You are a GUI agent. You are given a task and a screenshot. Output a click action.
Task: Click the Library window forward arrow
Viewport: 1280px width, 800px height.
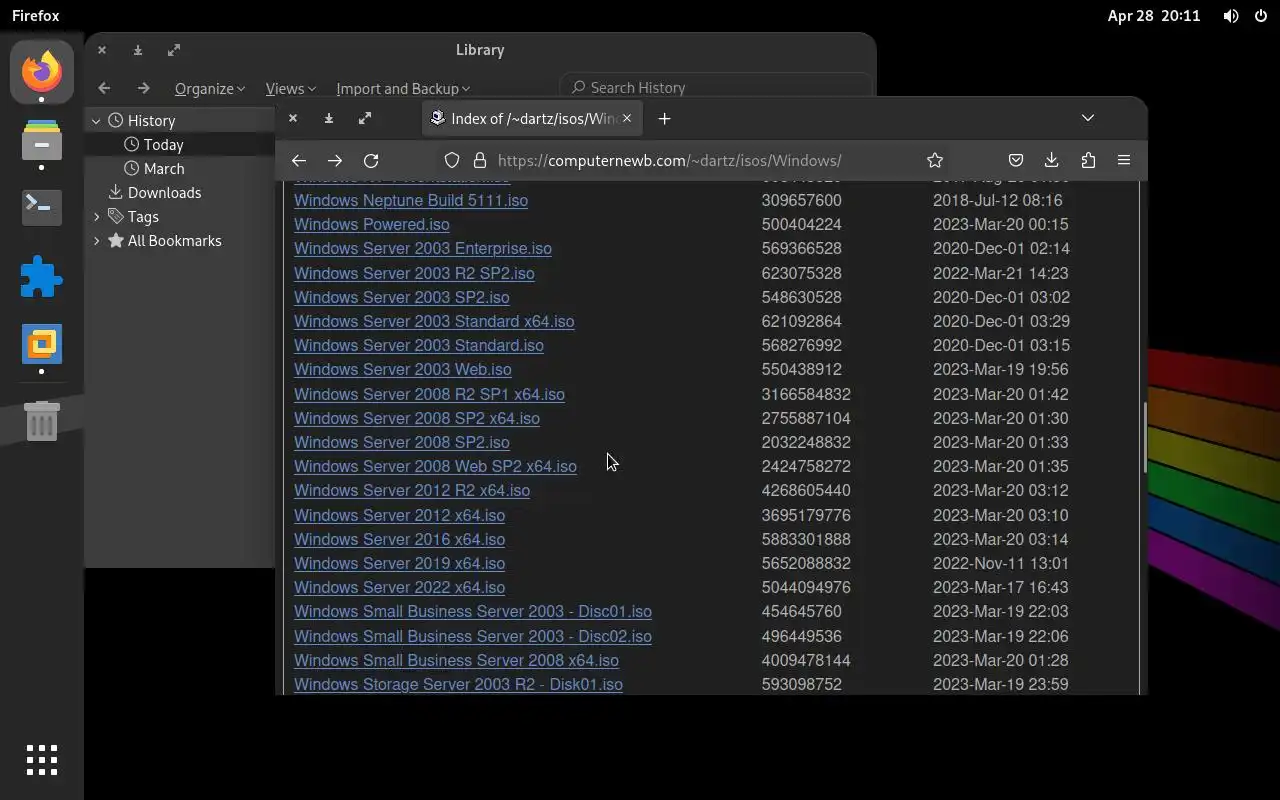(143, 88)
